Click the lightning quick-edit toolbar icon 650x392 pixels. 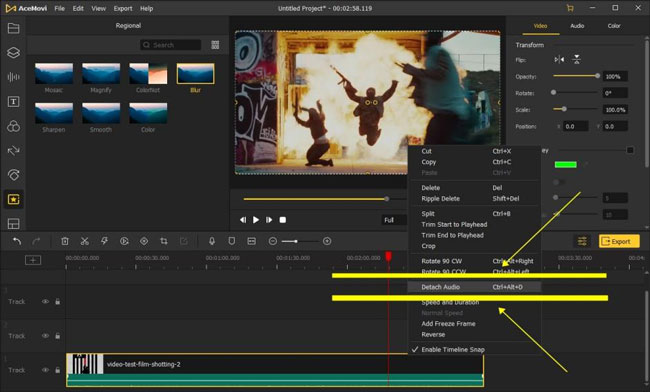[x=104, y=241]
